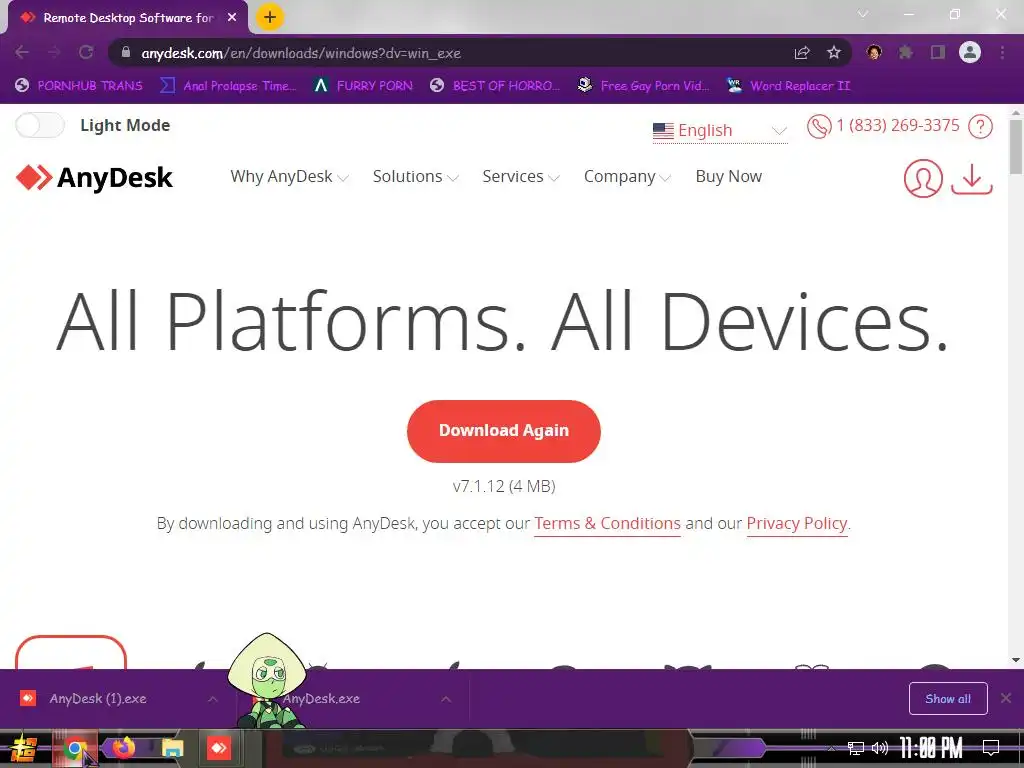Close the downloads bar

click(x=1006, y=699)
